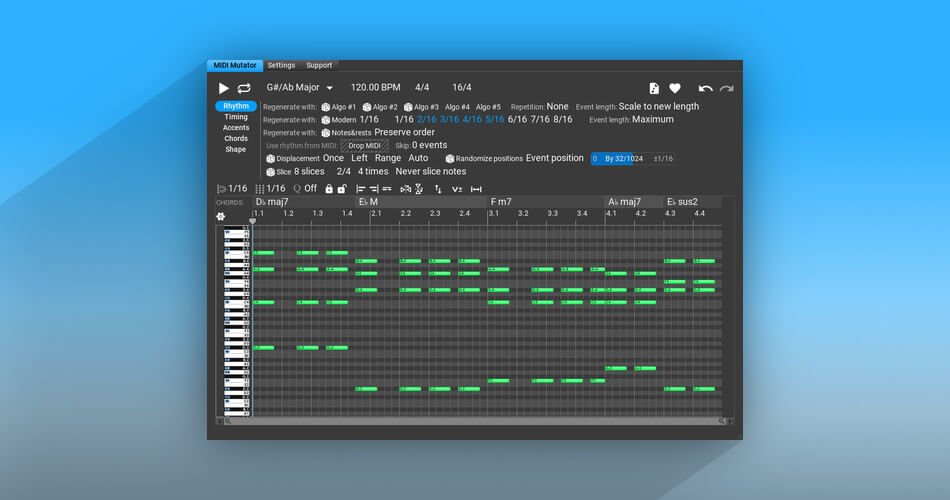Open the G#/Ab Major key dropdown
Image resolution: width=950 pixels, height=500 pixels.
[299, 87]
